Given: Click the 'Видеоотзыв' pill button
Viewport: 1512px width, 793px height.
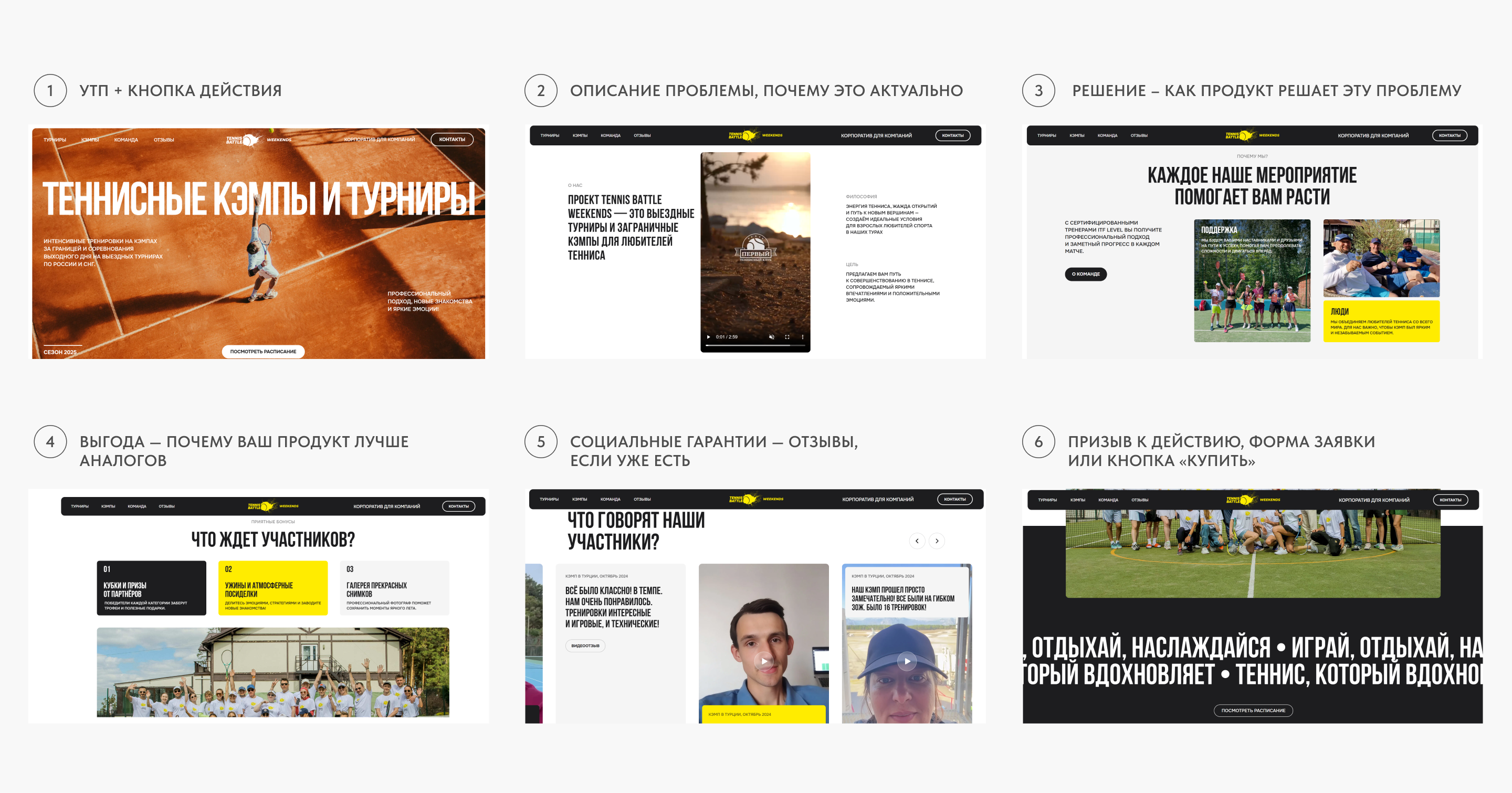Looking at the screenshot, I should [585, 646].
